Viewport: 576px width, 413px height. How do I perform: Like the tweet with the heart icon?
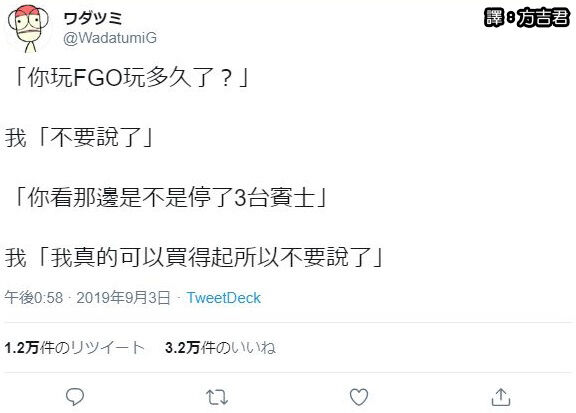(359, 397)
